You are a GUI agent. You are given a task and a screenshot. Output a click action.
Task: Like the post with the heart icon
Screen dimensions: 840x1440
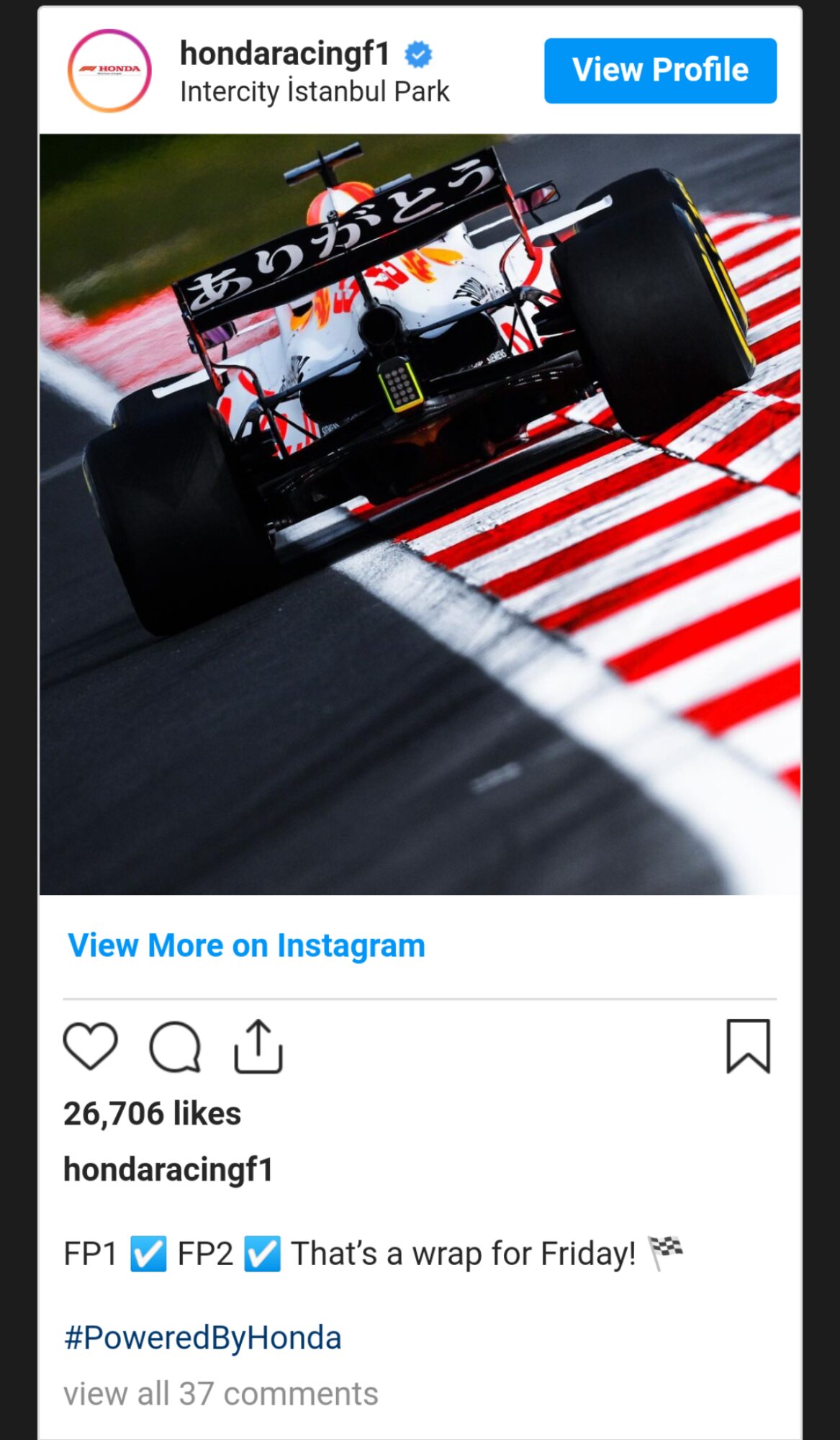tap(90, 1046)
